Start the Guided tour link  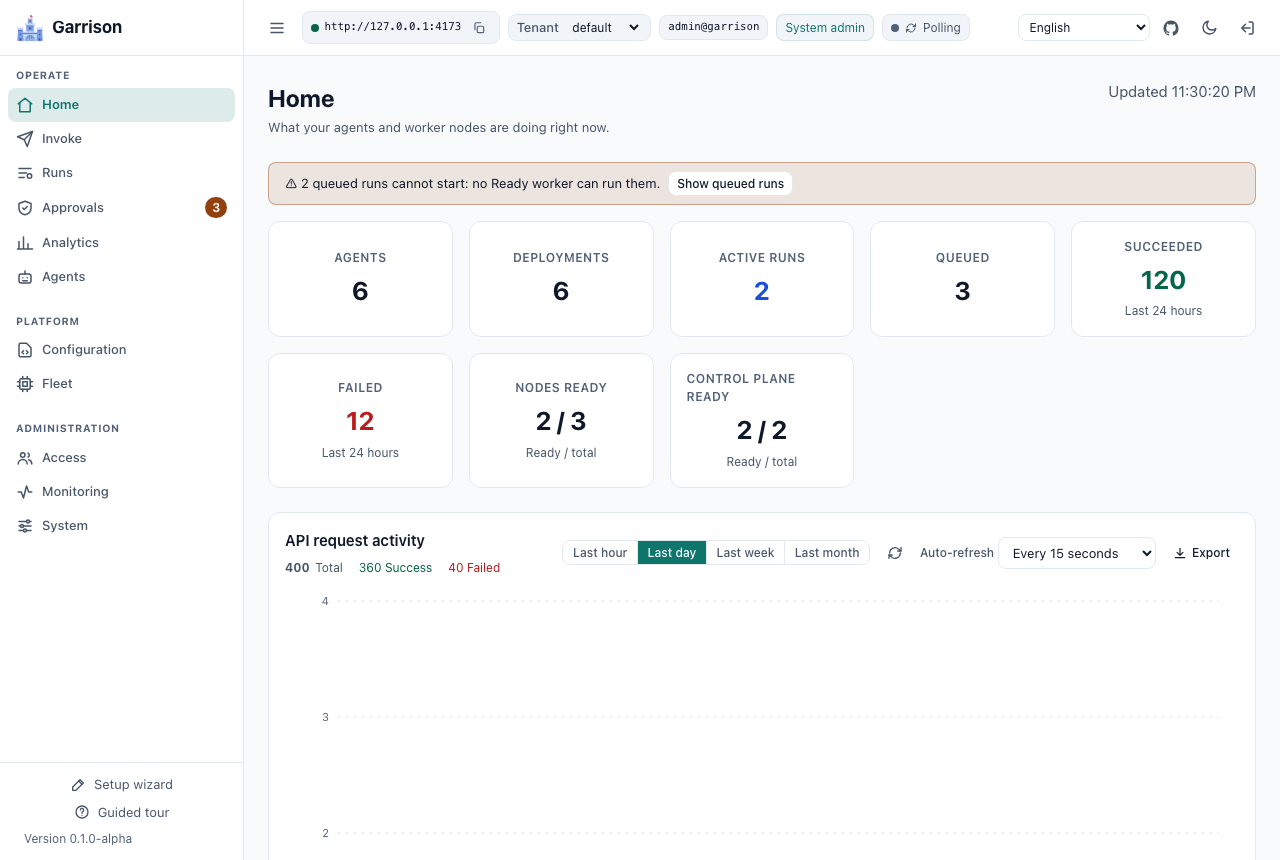click(121, 813)
